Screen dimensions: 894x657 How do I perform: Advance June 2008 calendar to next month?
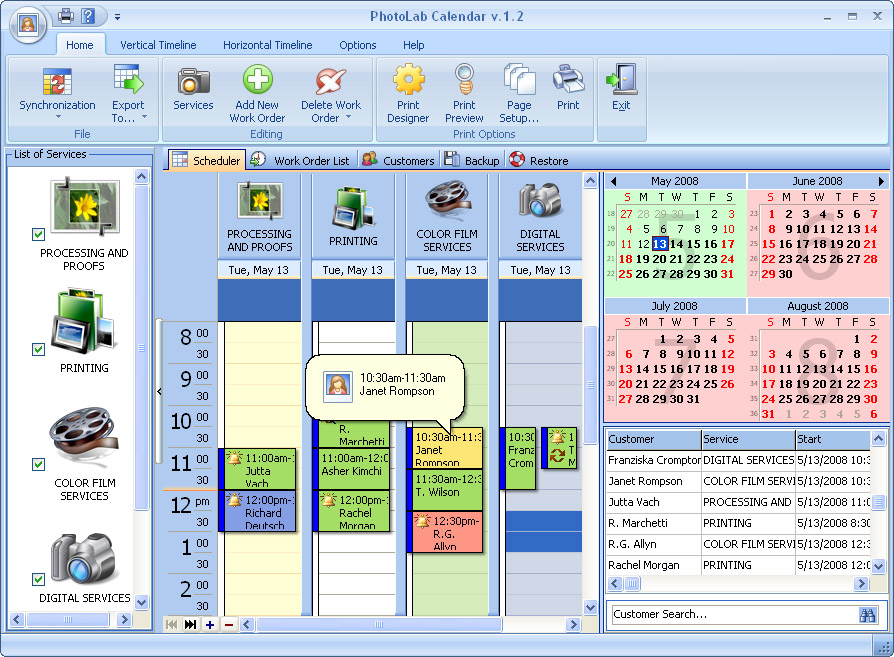(x=880, y=181)
